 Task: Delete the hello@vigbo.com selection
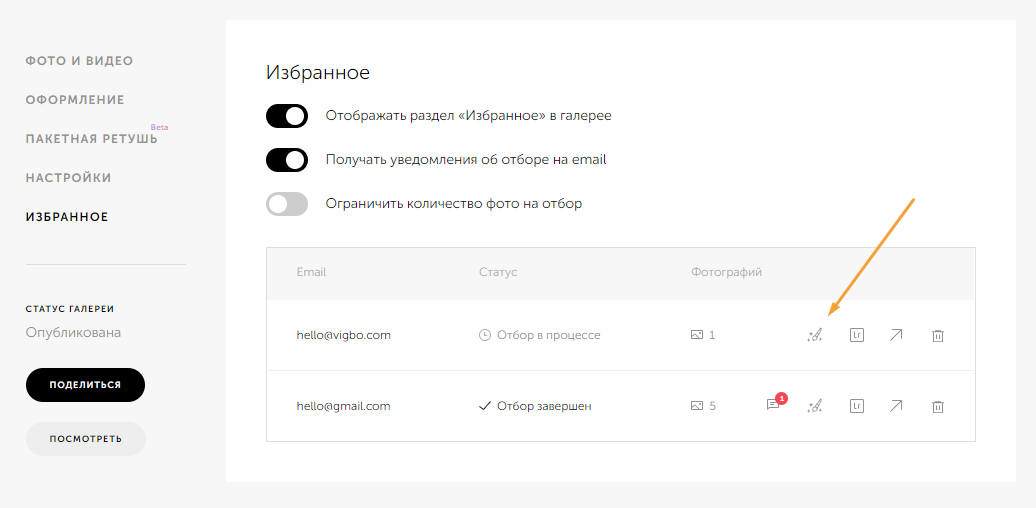tap(937, 336)
